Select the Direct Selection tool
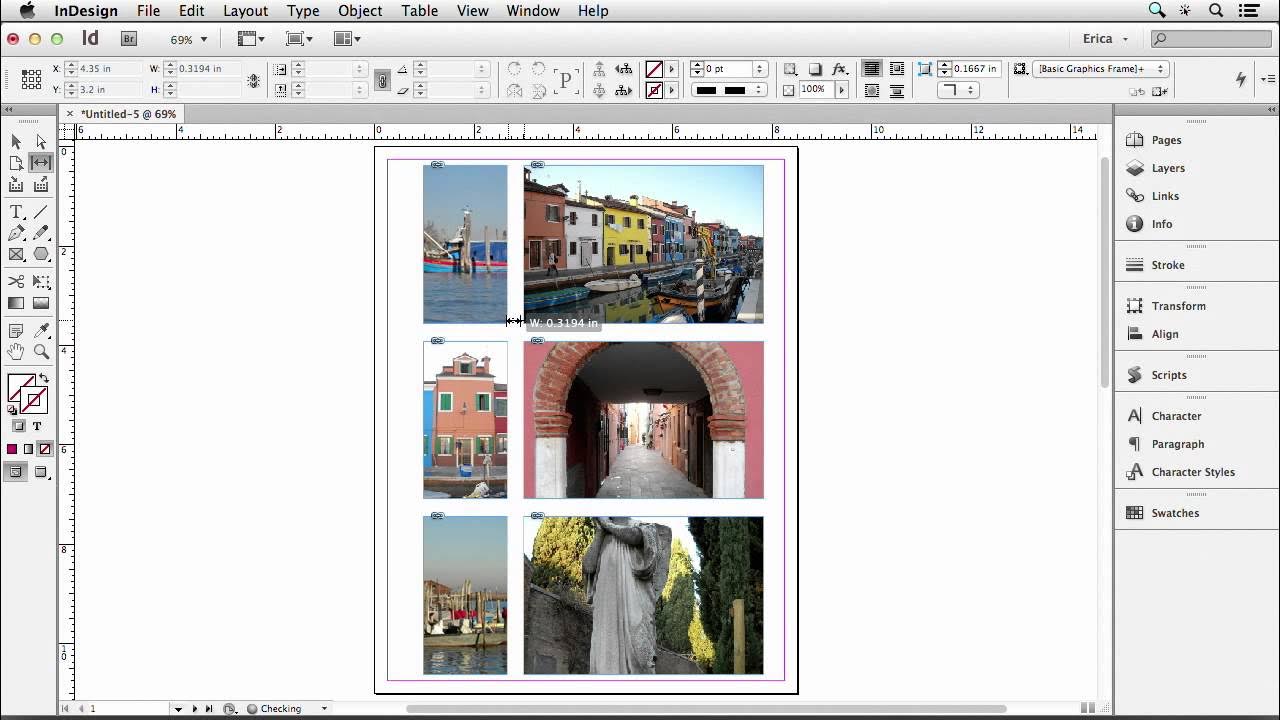The height and width of the screenshot is (720, 1280). [x=41, y=142]
